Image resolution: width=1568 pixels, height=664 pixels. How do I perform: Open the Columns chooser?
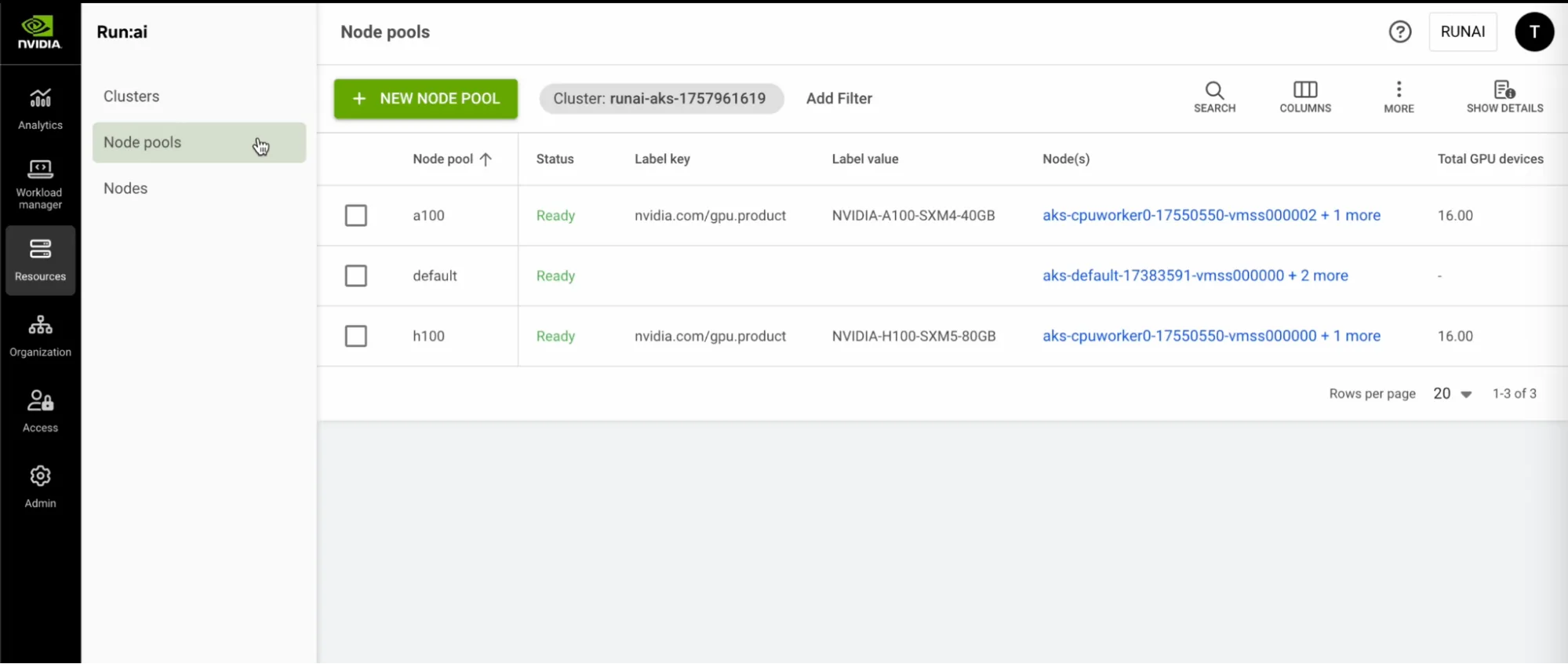pos(1304,97)
